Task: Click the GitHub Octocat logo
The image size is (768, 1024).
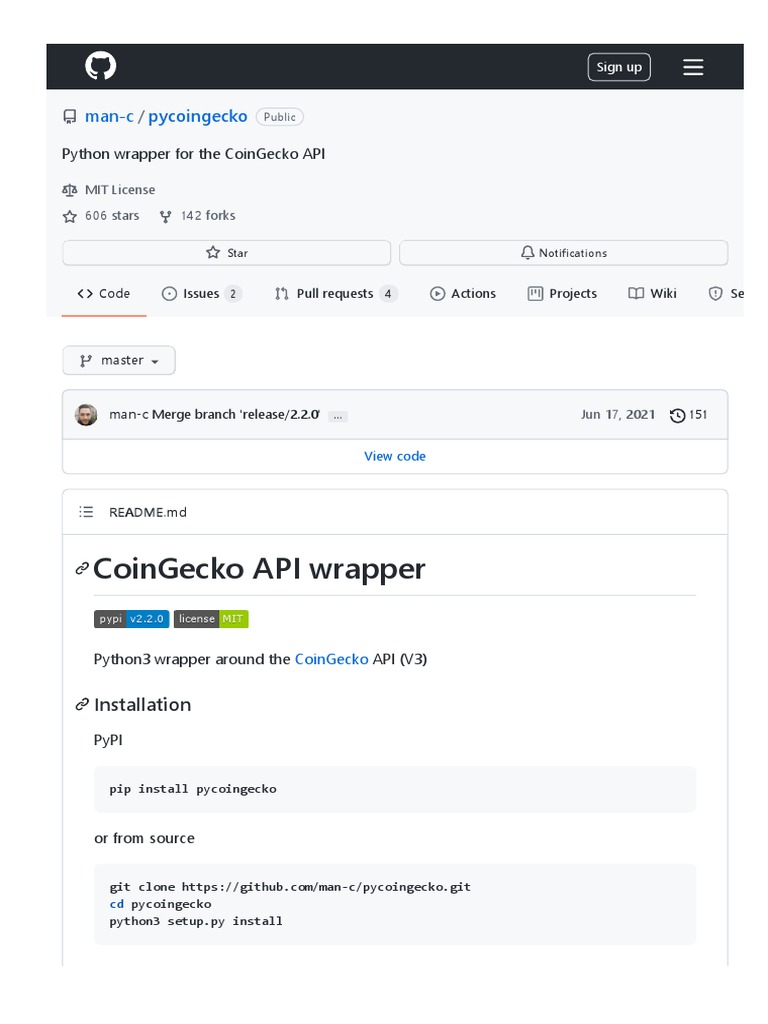Action: pos(100,67)
